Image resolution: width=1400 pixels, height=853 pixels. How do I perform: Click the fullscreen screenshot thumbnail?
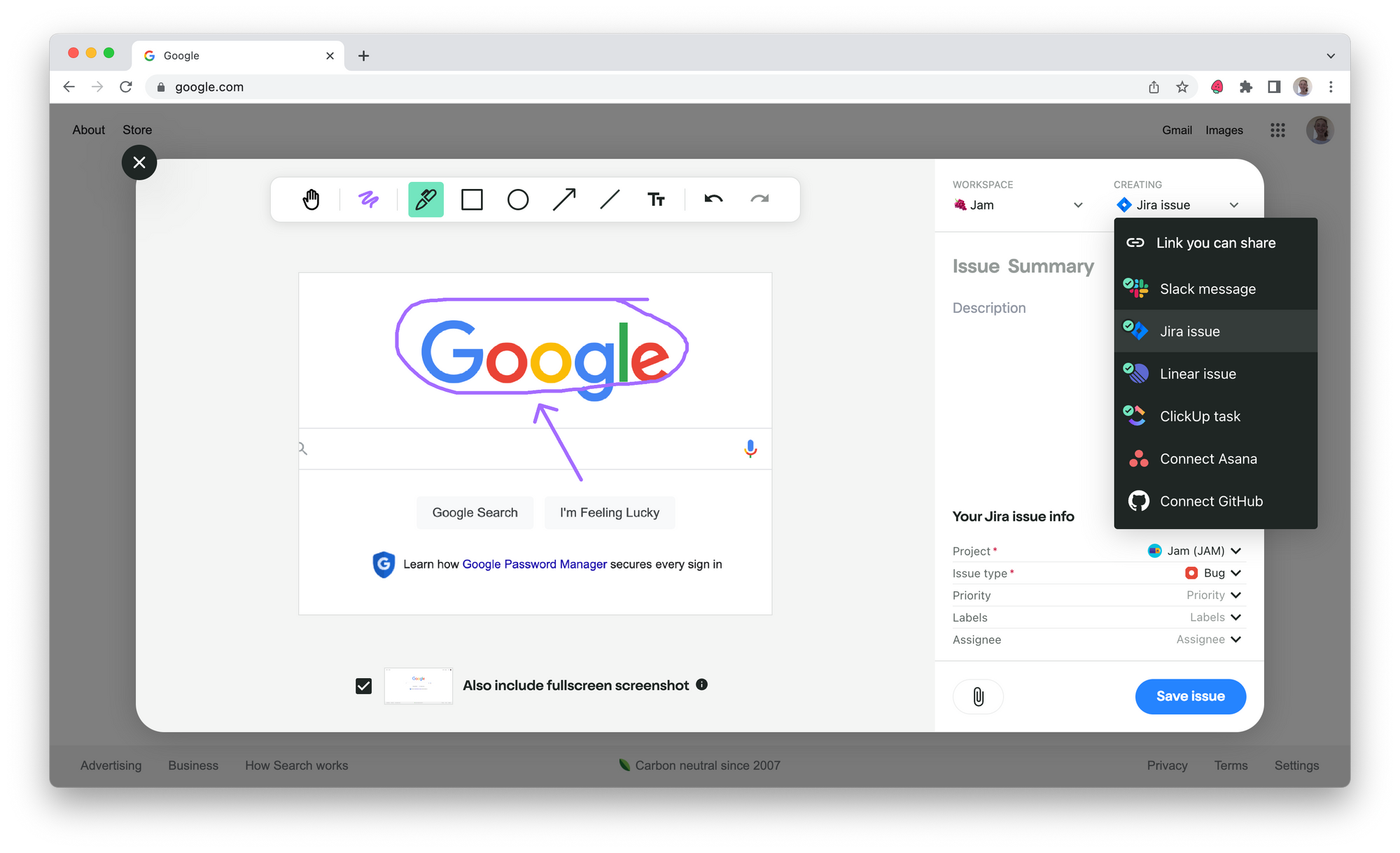tap(419, 686)
